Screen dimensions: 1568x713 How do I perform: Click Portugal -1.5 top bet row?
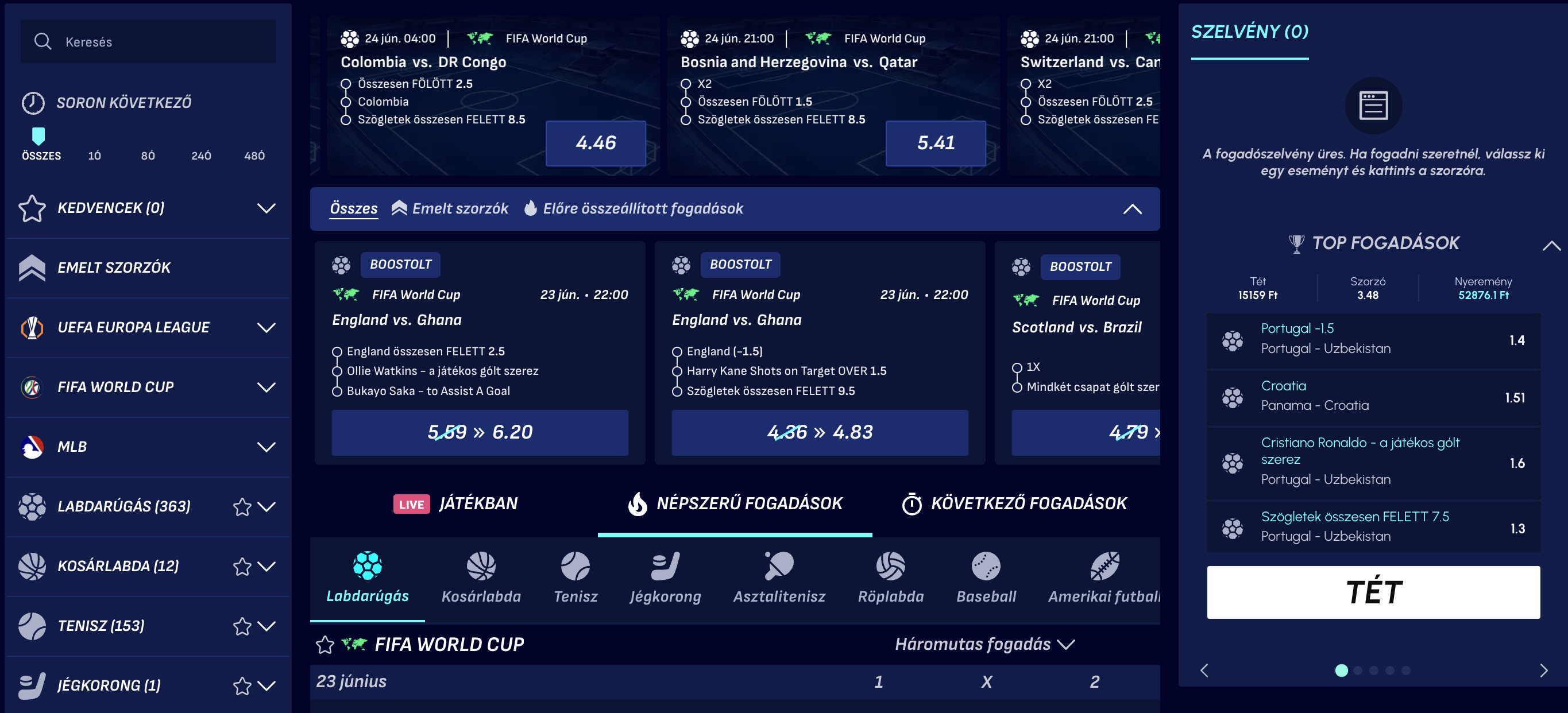click(1373, 340)
